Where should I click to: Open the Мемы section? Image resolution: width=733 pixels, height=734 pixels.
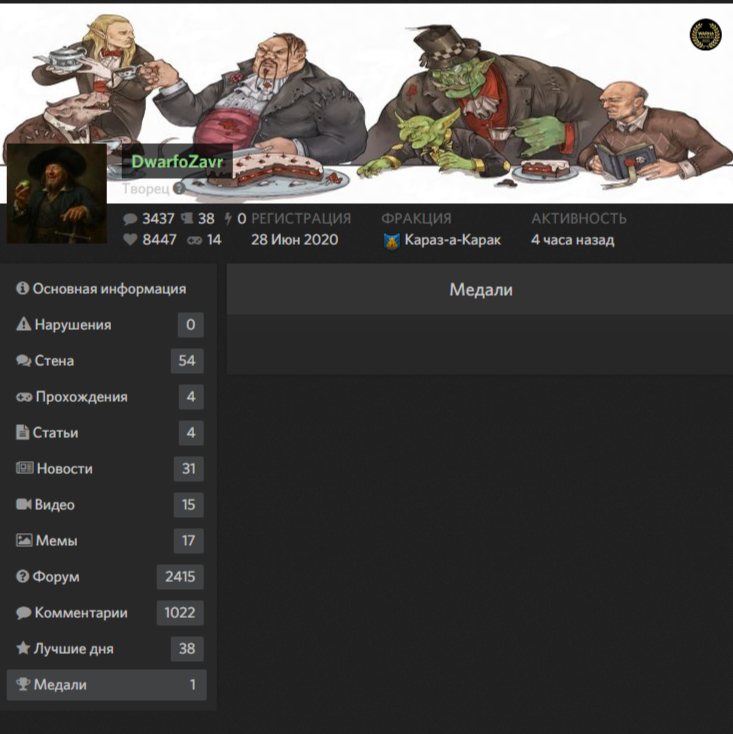(x=107, y=541)
